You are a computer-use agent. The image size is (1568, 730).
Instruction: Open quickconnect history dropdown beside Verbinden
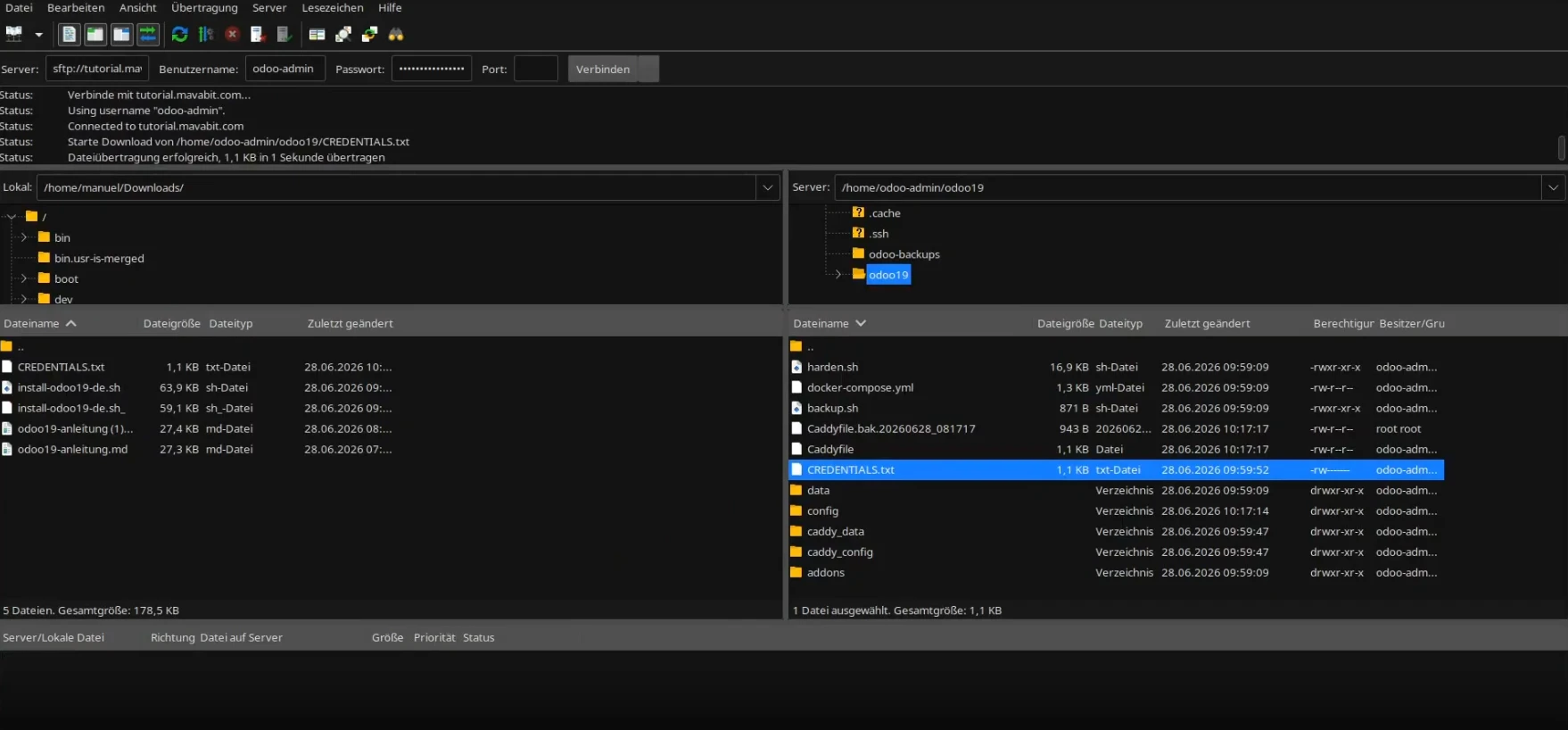click(x=649, y=69)
